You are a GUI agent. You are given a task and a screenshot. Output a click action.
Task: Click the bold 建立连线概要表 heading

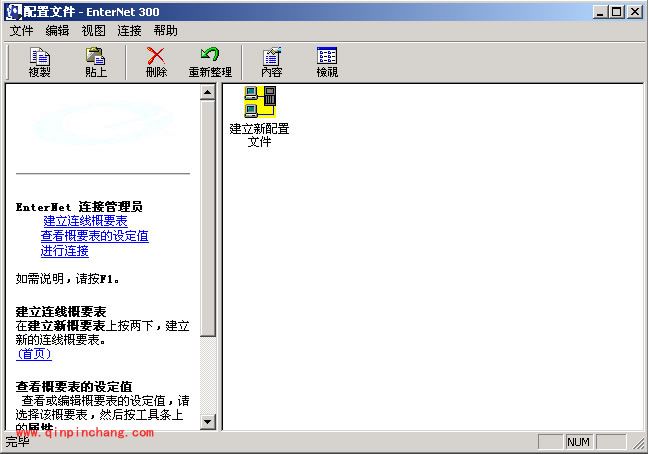point(61,312)
